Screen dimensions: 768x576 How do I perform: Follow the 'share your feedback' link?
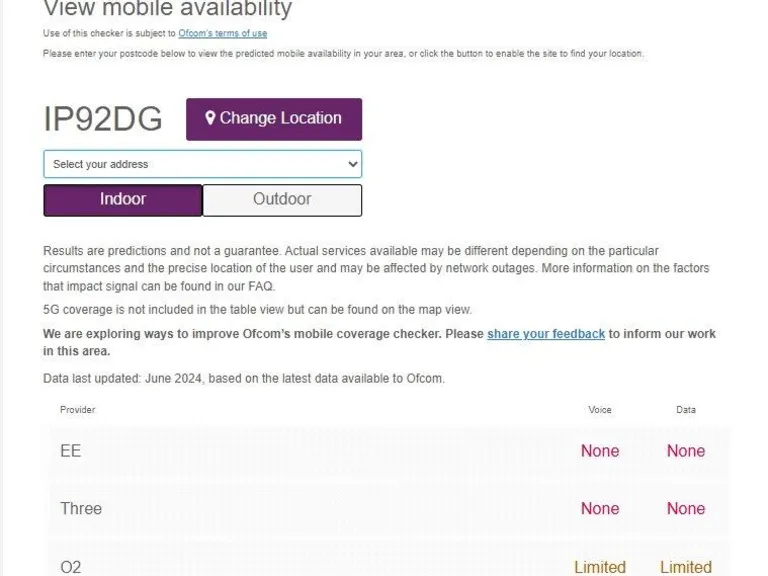tap(545, 334)
